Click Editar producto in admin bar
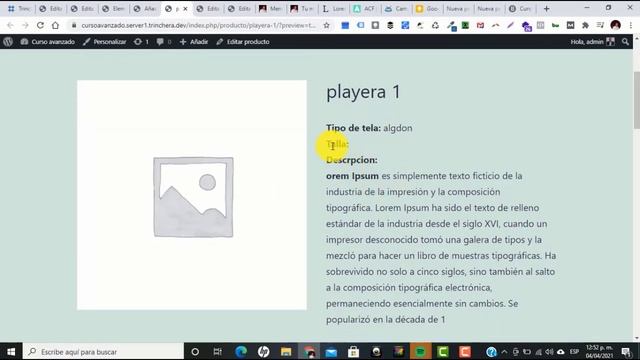Screen dimensions: 640x360 click(x=243, y=42)
